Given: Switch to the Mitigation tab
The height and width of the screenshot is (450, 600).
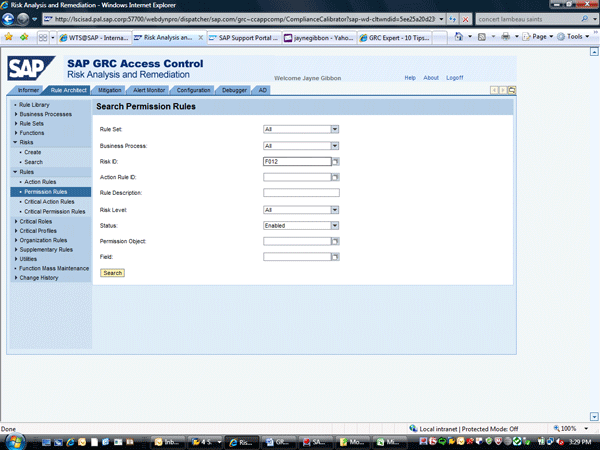Looking at the screenshot, I should [110, 90].
